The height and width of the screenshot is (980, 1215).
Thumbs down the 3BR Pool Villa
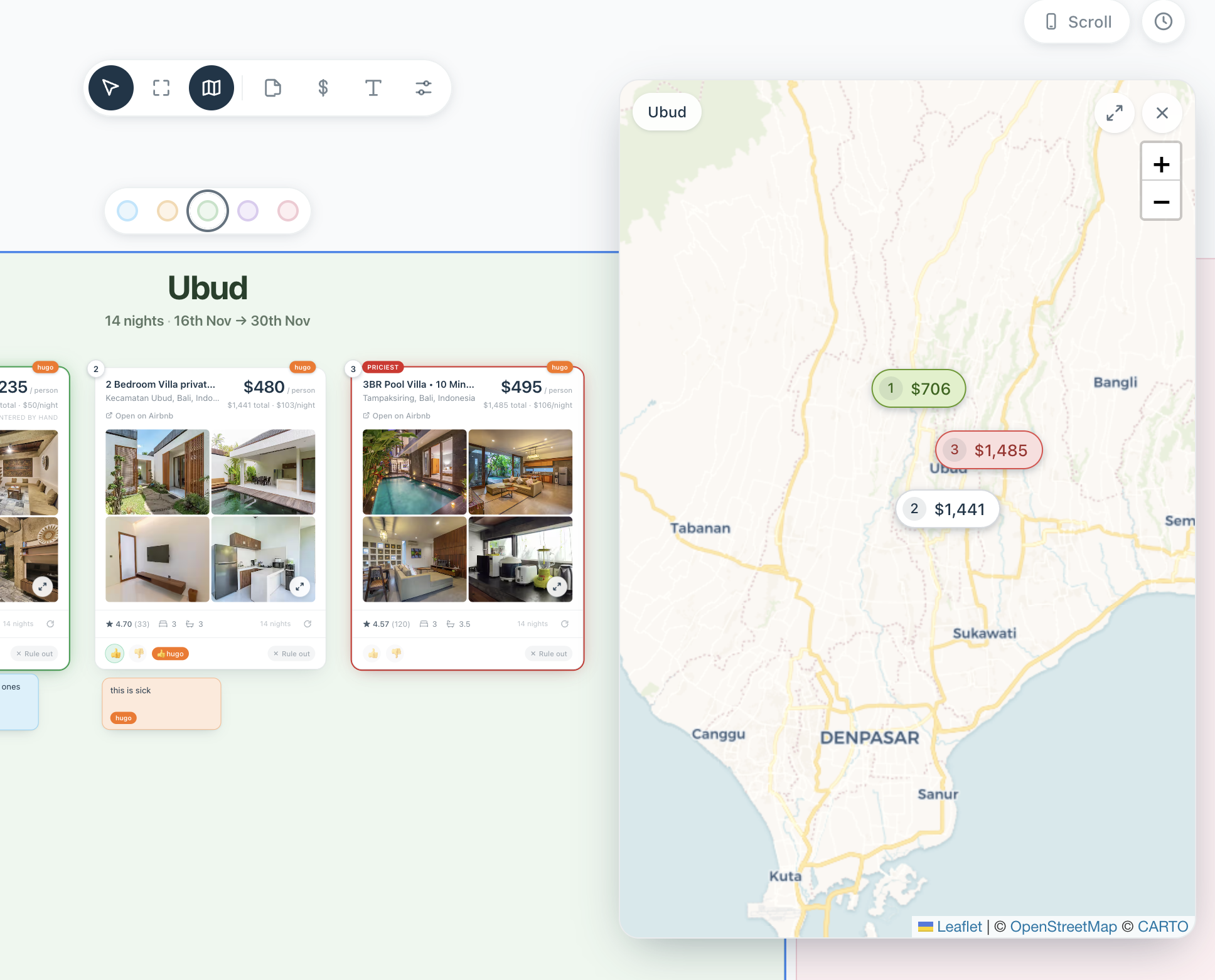click(396, 654)
